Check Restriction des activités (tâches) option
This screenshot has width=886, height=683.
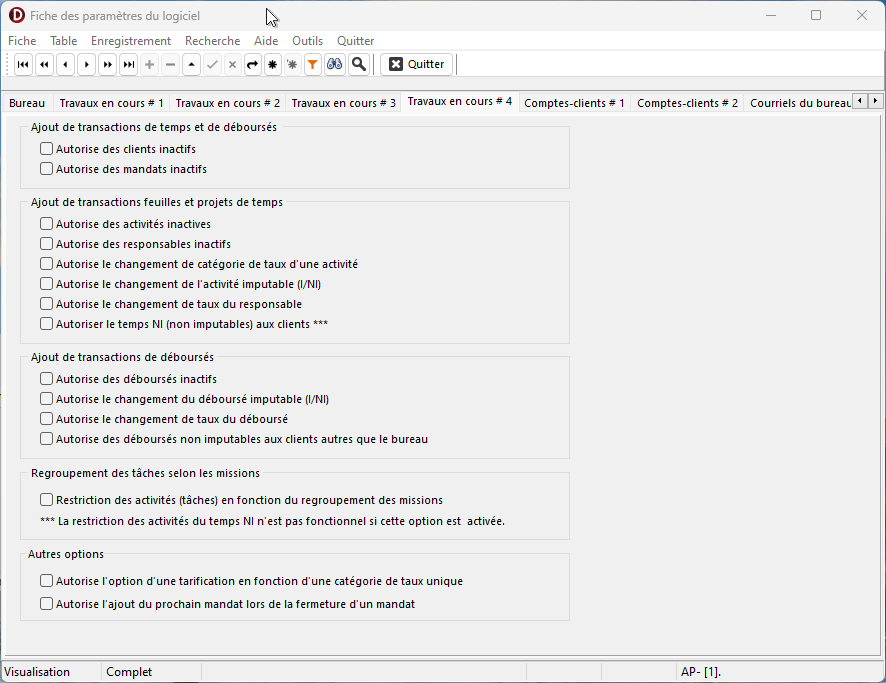46,500
